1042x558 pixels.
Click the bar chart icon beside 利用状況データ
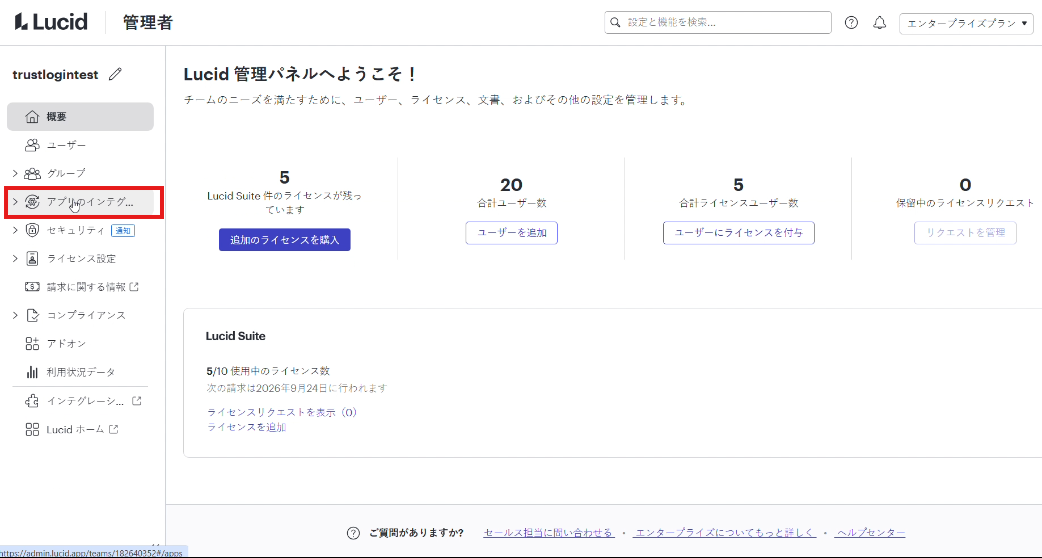click(x=32, y=371)
